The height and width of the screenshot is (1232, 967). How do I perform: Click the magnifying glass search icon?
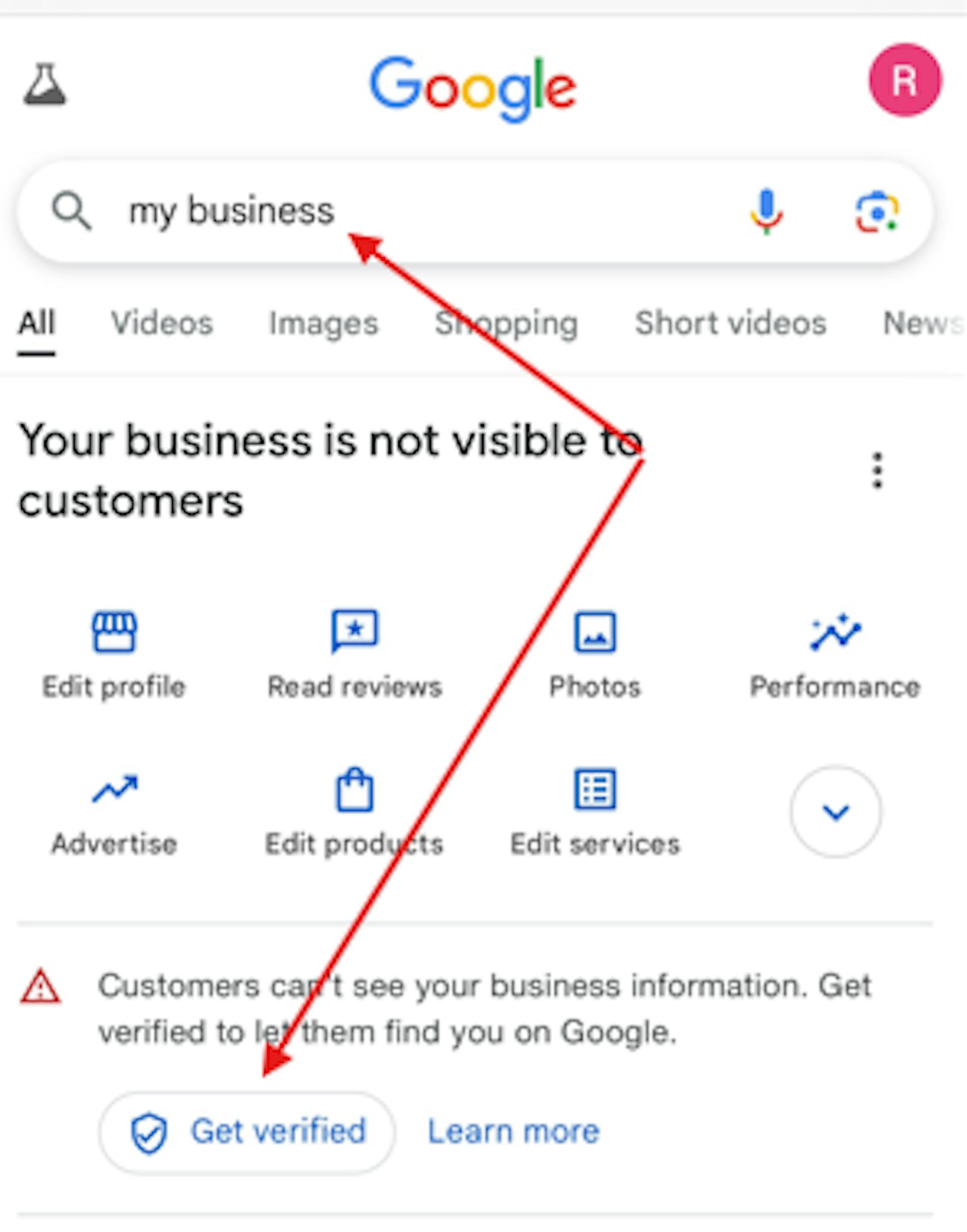(x=71, y=210)
